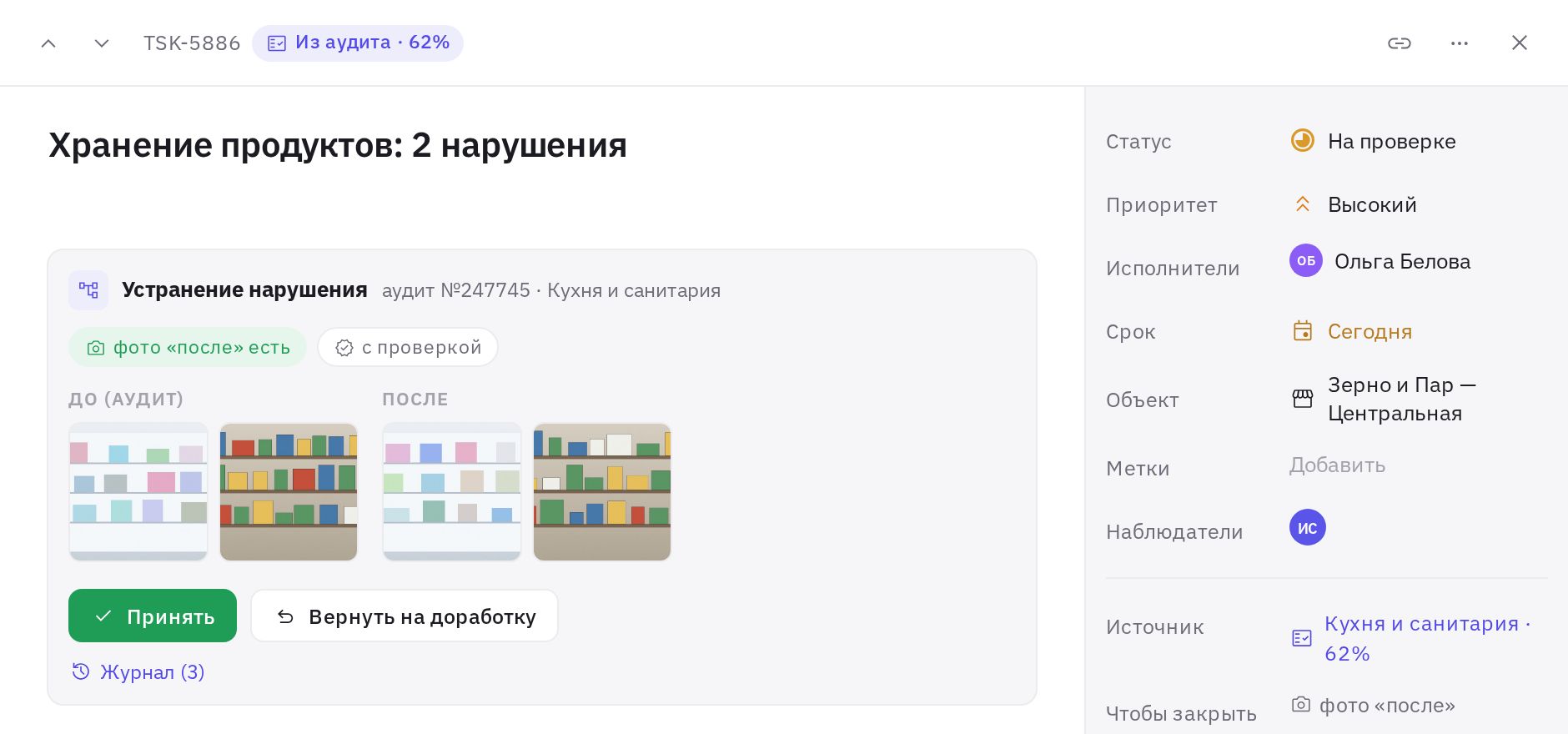The image size is (1568, 734).
Task: Copy task link via chain icon
Action: (1400, 43)
